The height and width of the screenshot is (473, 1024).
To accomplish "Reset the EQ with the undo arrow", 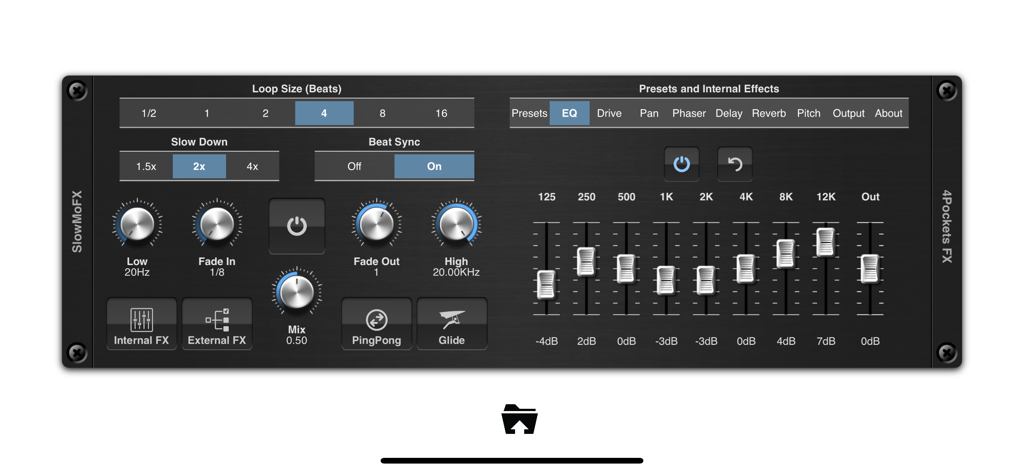I will coord(735,164).
